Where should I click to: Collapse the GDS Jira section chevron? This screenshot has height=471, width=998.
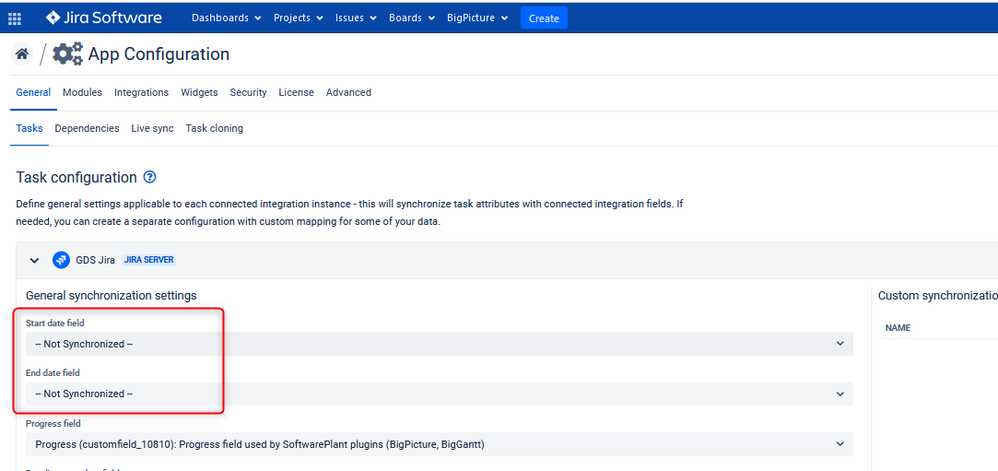[34, 260]
